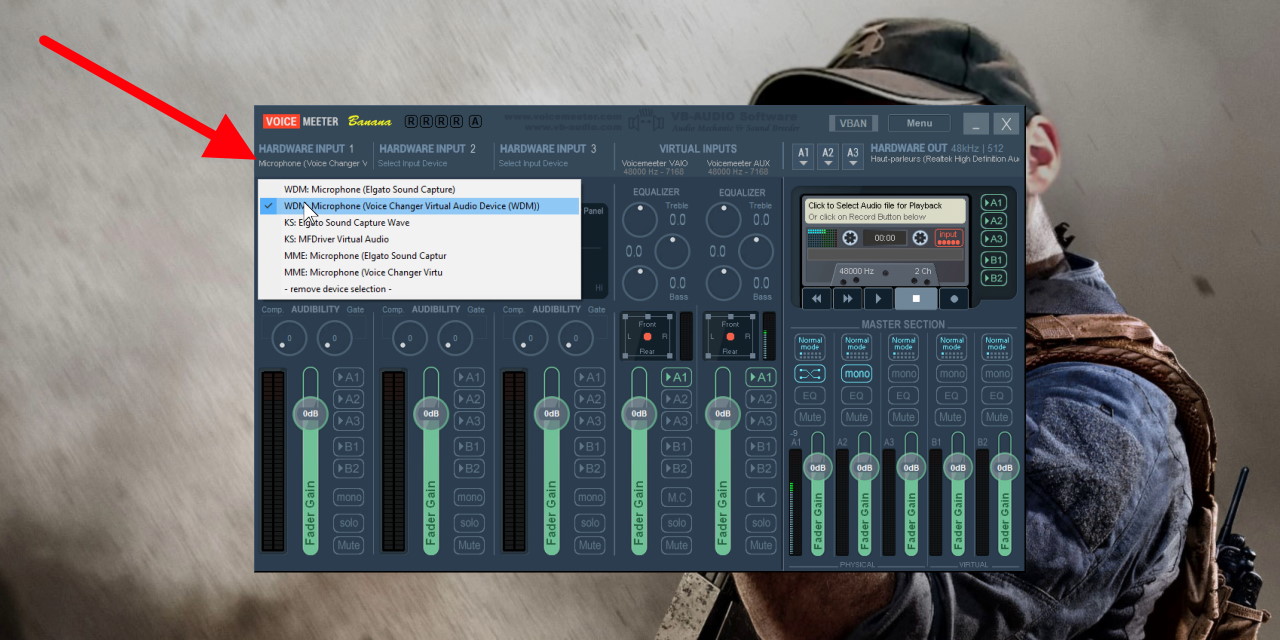Click the VBAN button in the header
Image resolution: width=1280 pixels, height=640 pixels.
pyautogui.click(x=853, y=123)
